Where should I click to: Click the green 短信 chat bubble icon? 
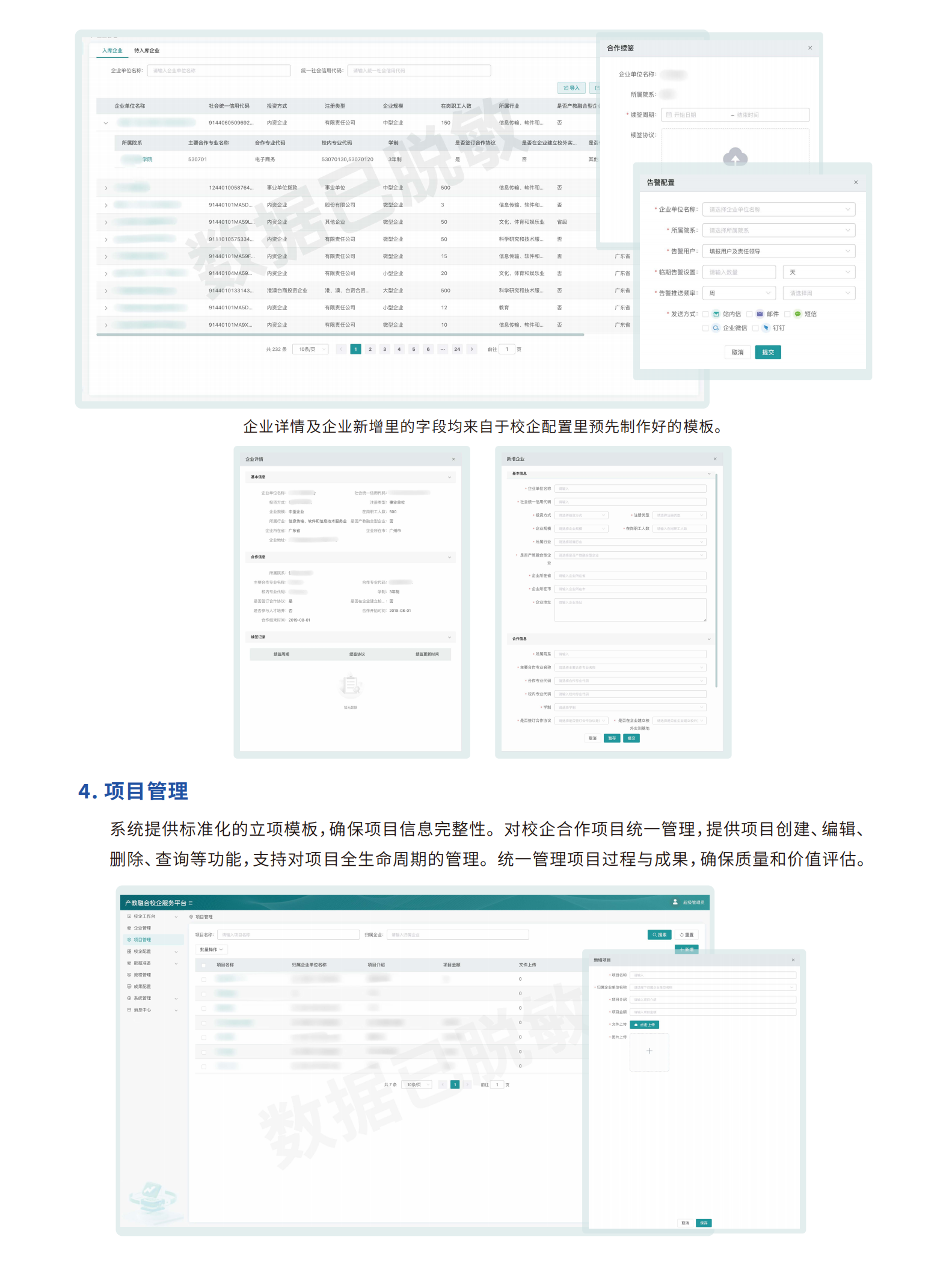(x=797, y=314)
